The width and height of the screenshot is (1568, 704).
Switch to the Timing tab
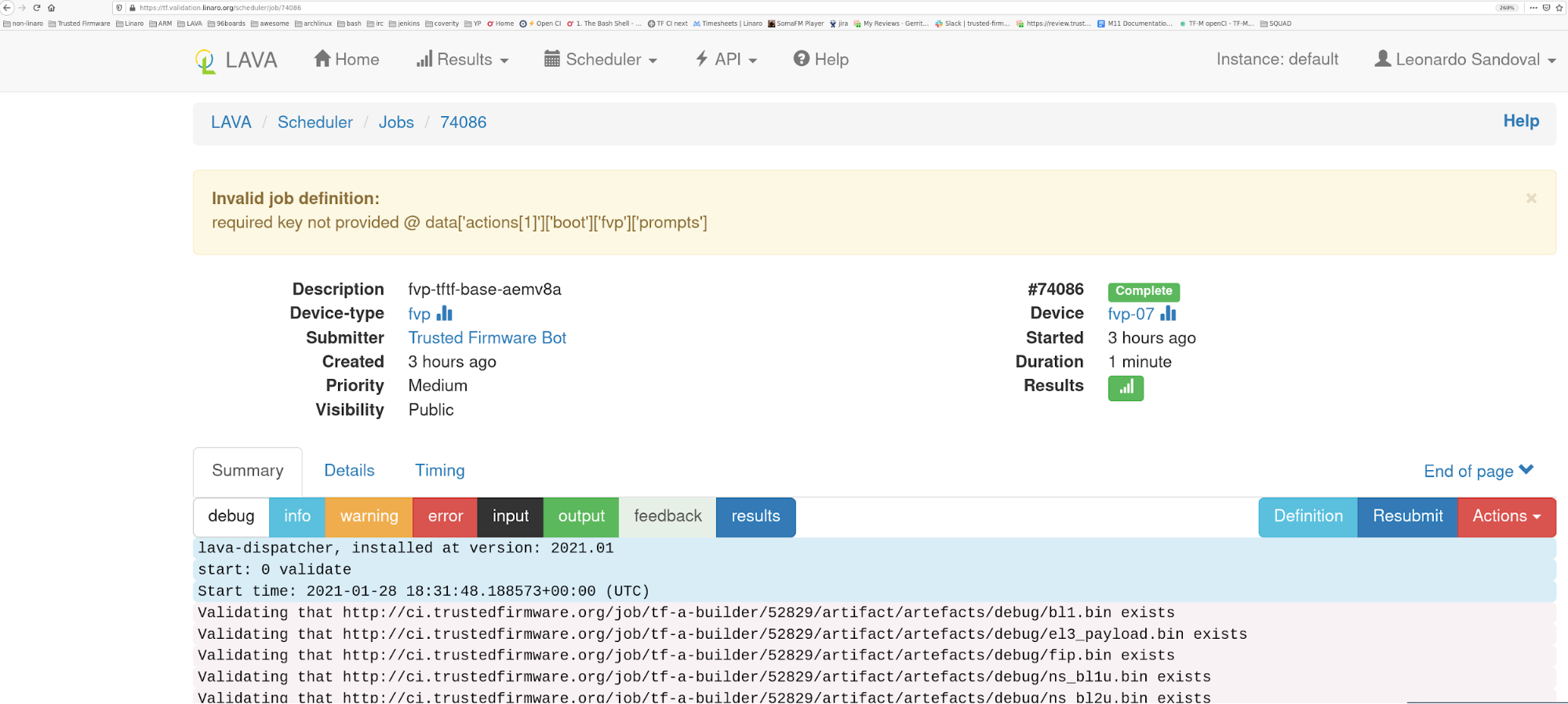(x=439, y=470)
